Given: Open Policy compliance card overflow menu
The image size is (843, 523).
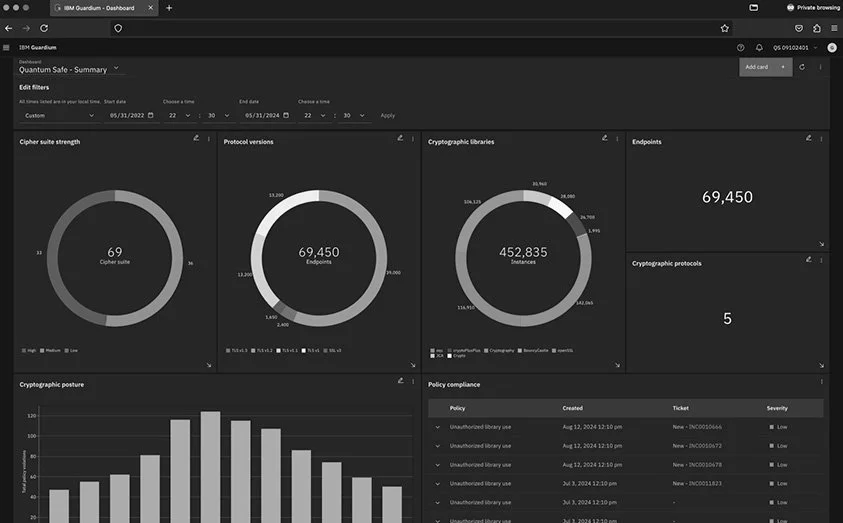Looking at the screenshot, I should tap(821, 382).
